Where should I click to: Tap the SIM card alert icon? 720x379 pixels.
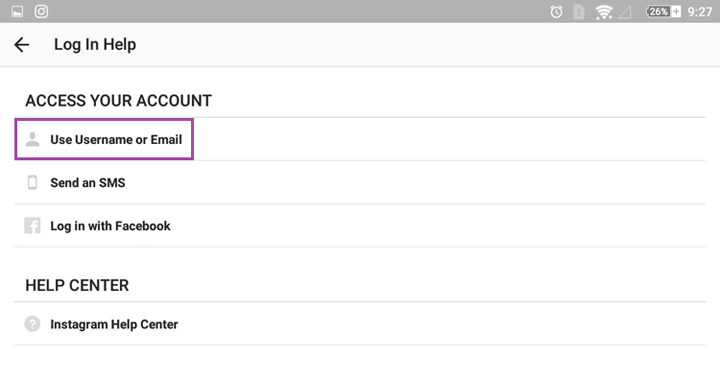(x=579, y=12)
